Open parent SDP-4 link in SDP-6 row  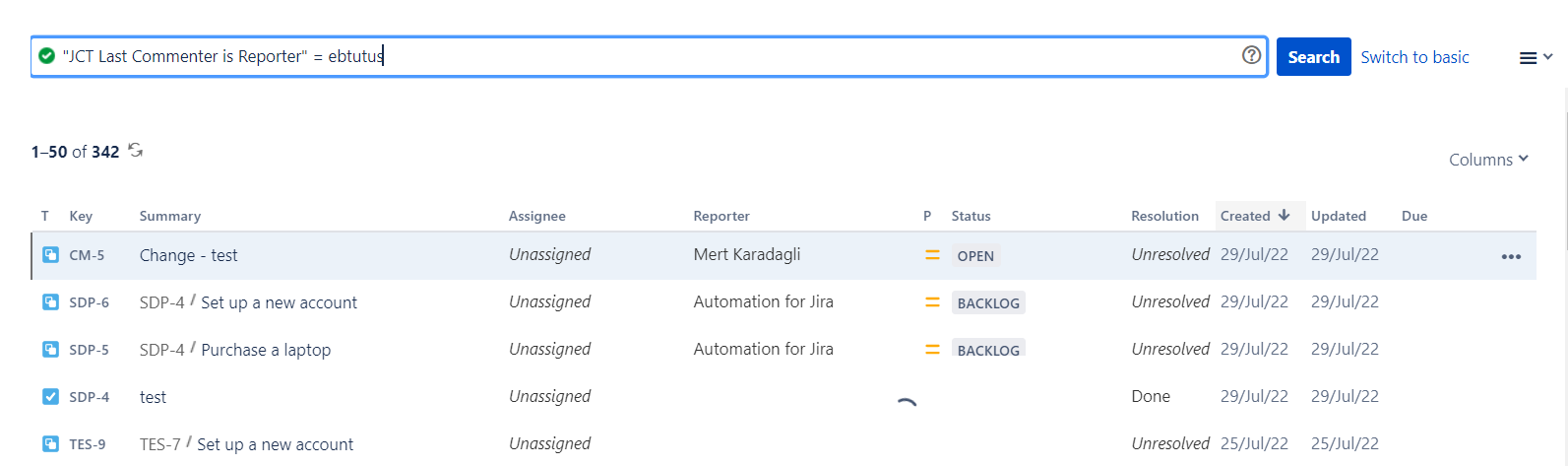161,302
